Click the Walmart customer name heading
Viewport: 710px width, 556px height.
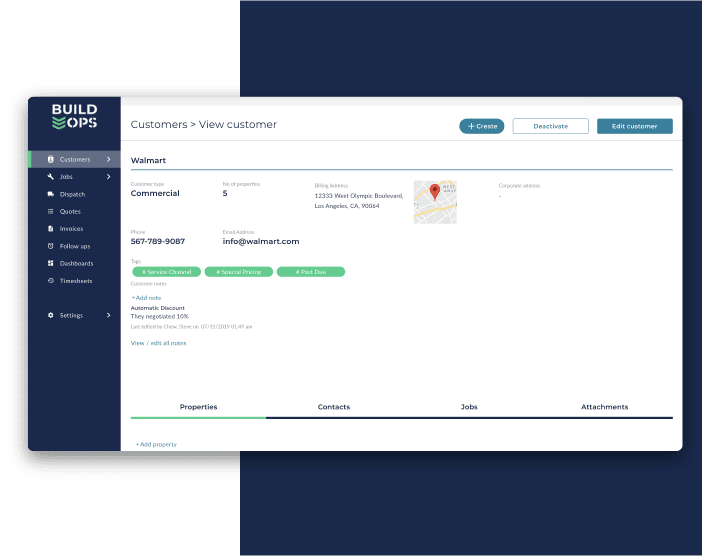point(148,160)
